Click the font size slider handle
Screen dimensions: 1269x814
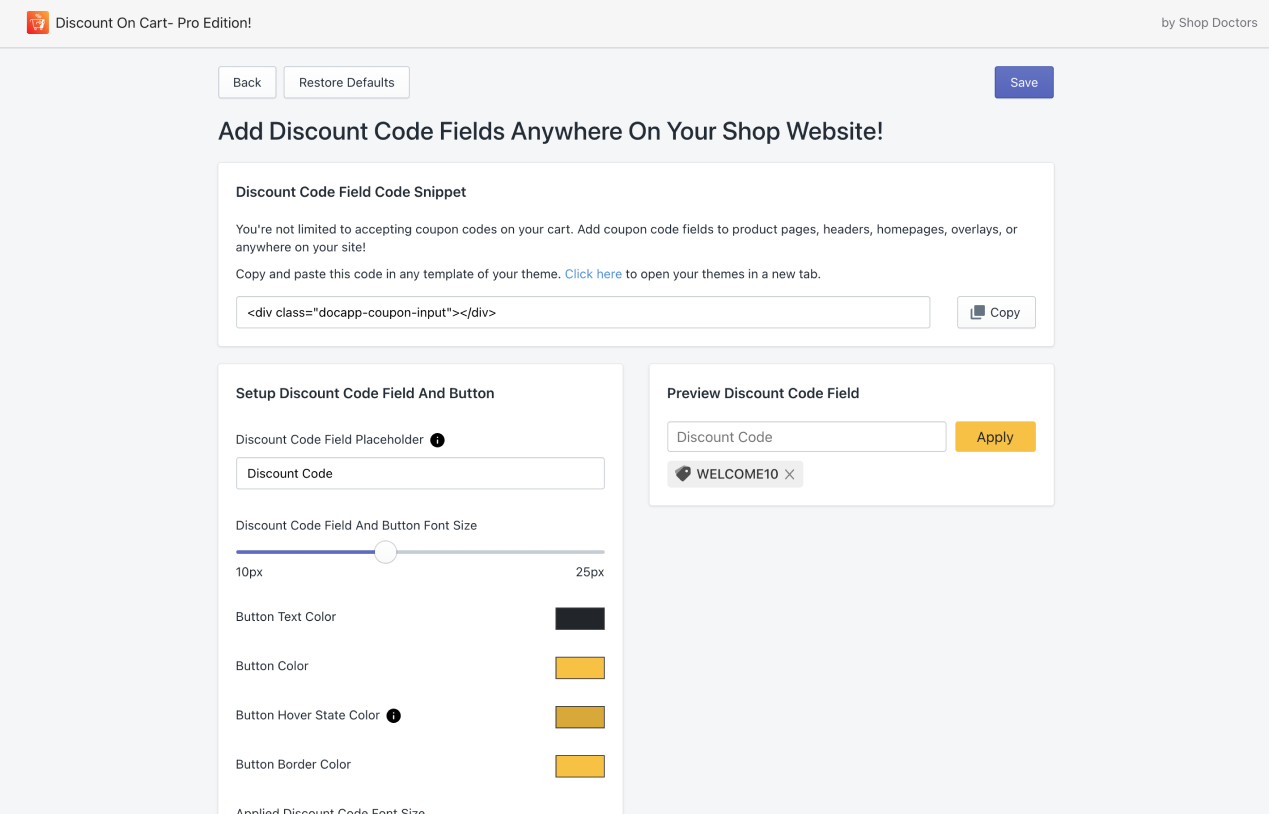(385, 552)
